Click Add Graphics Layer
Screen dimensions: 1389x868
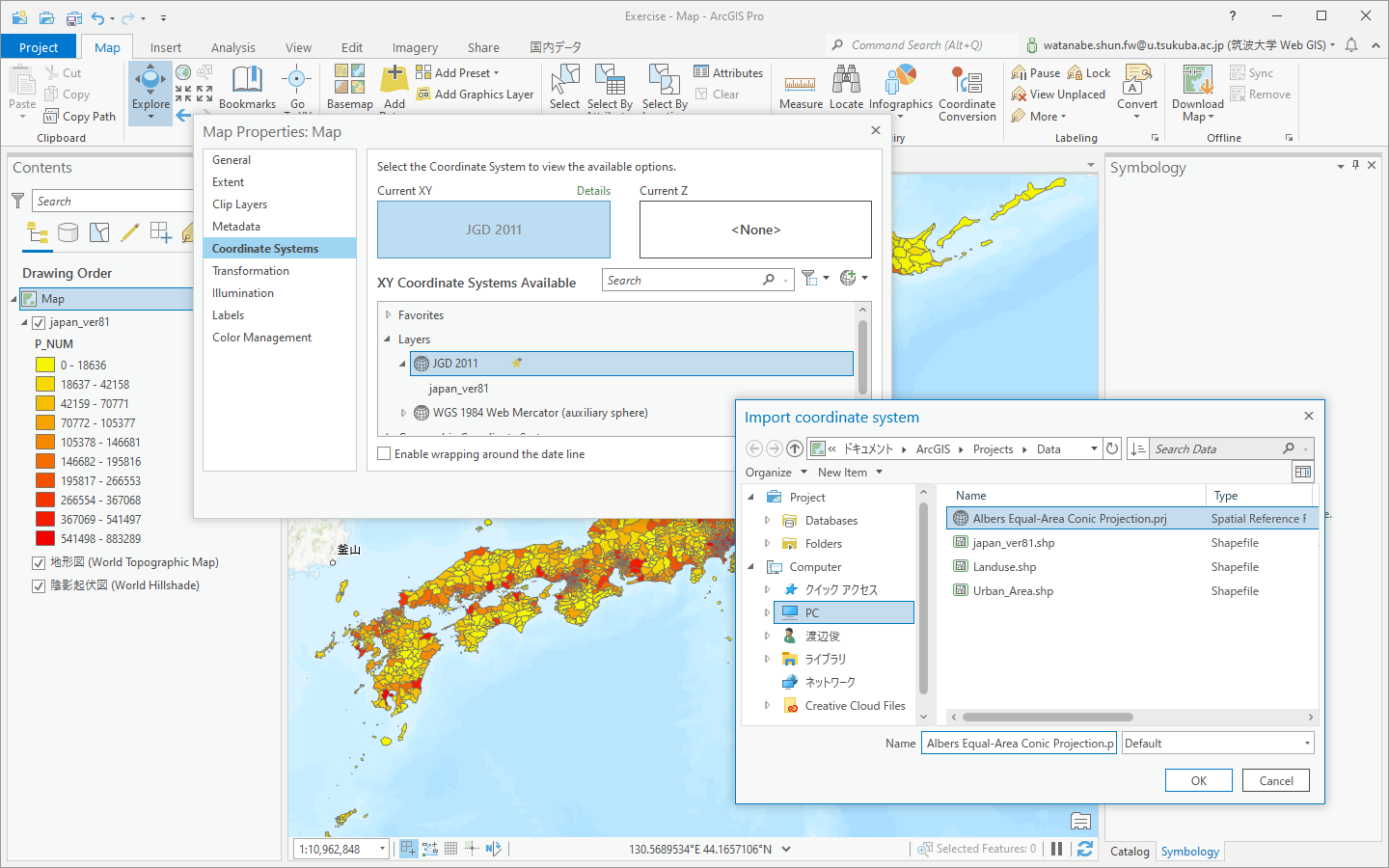(x=475, y=95)
